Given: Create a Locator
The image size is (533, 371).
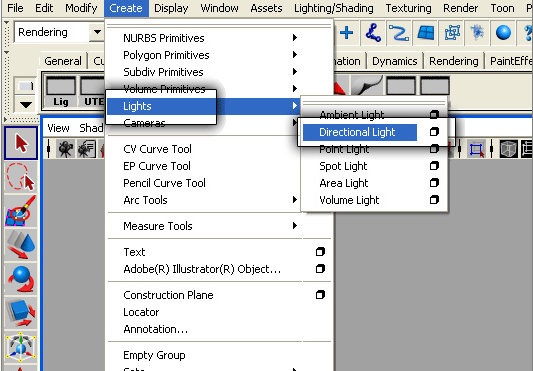Looking at the screenshot, I should (x=141, y=312).
